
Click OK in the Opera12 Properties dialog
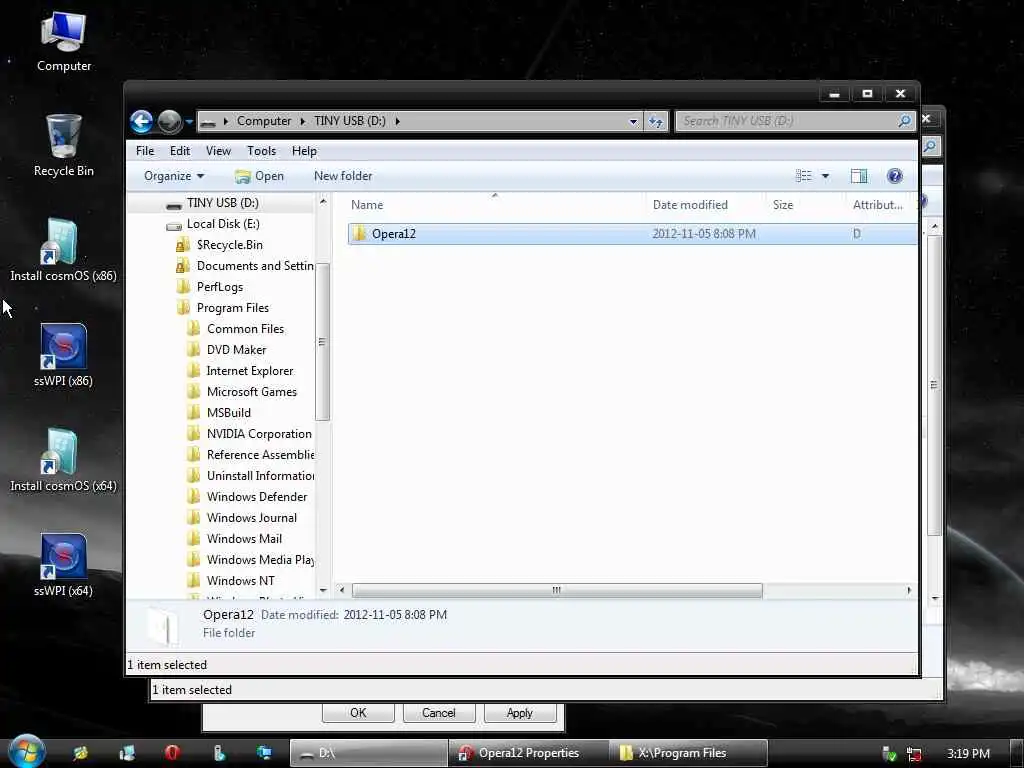point(358,712)
